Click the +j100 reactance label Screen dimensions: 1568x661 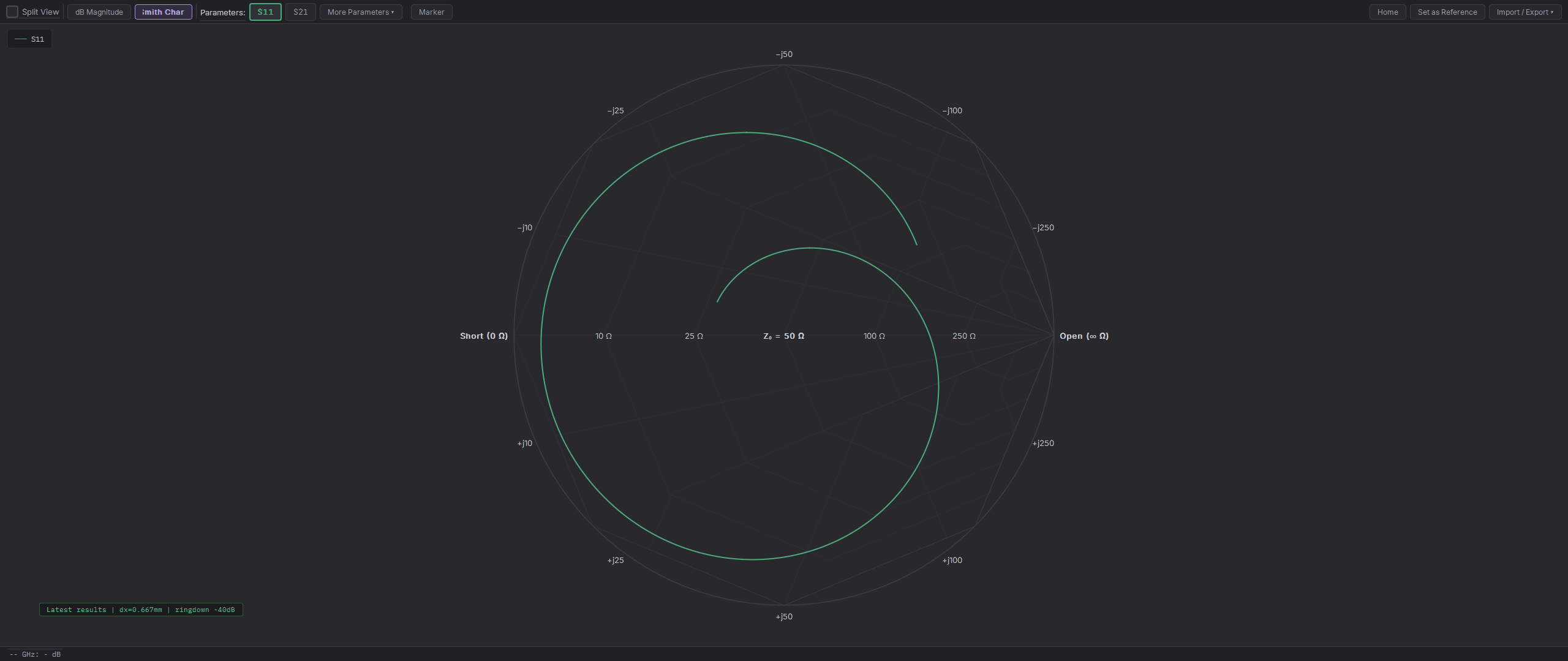pos(952,560)
